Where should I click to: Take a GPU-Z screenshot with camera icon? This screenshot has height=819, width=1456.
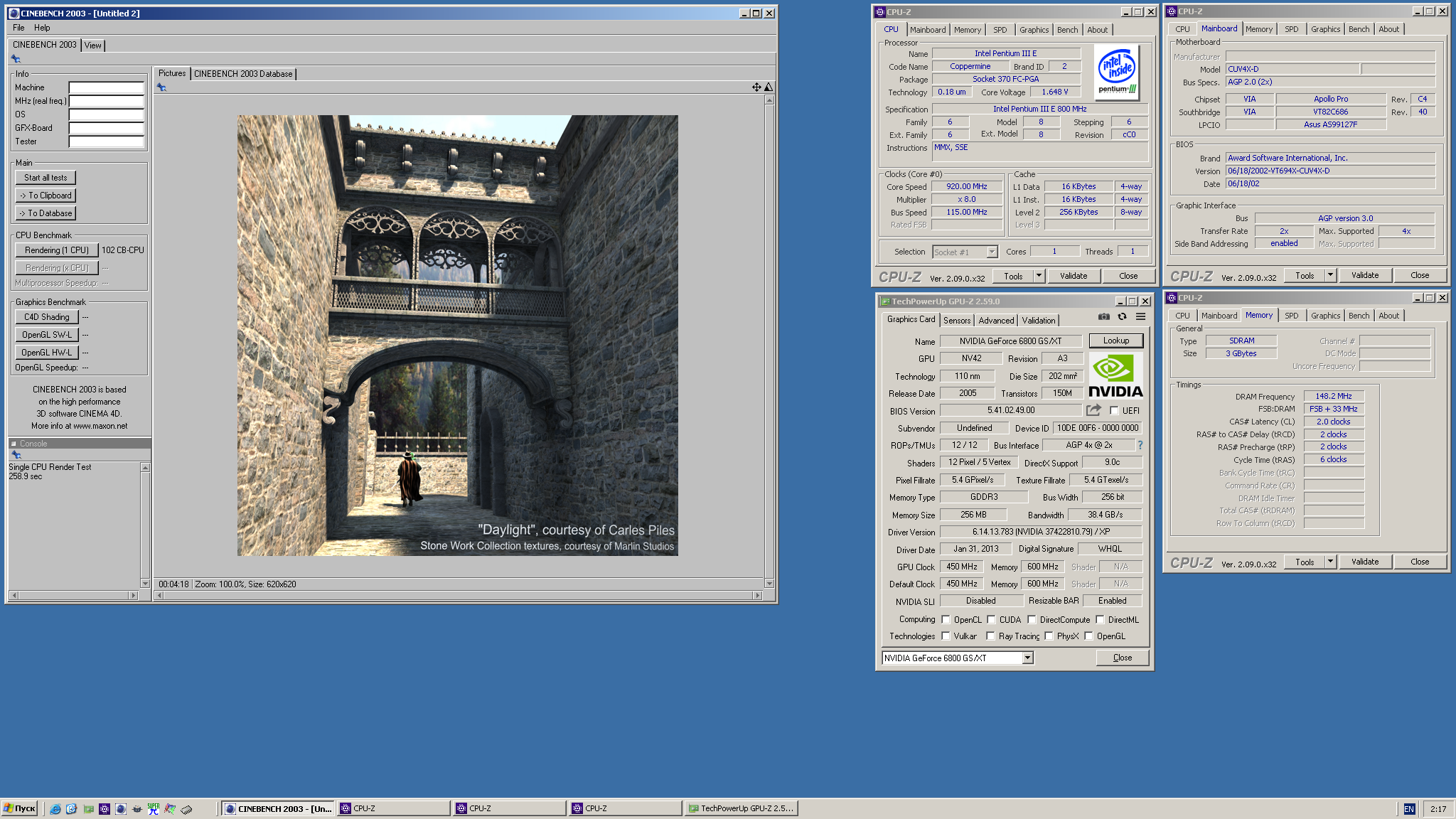pyautogui.click(x=1103, y=317)
